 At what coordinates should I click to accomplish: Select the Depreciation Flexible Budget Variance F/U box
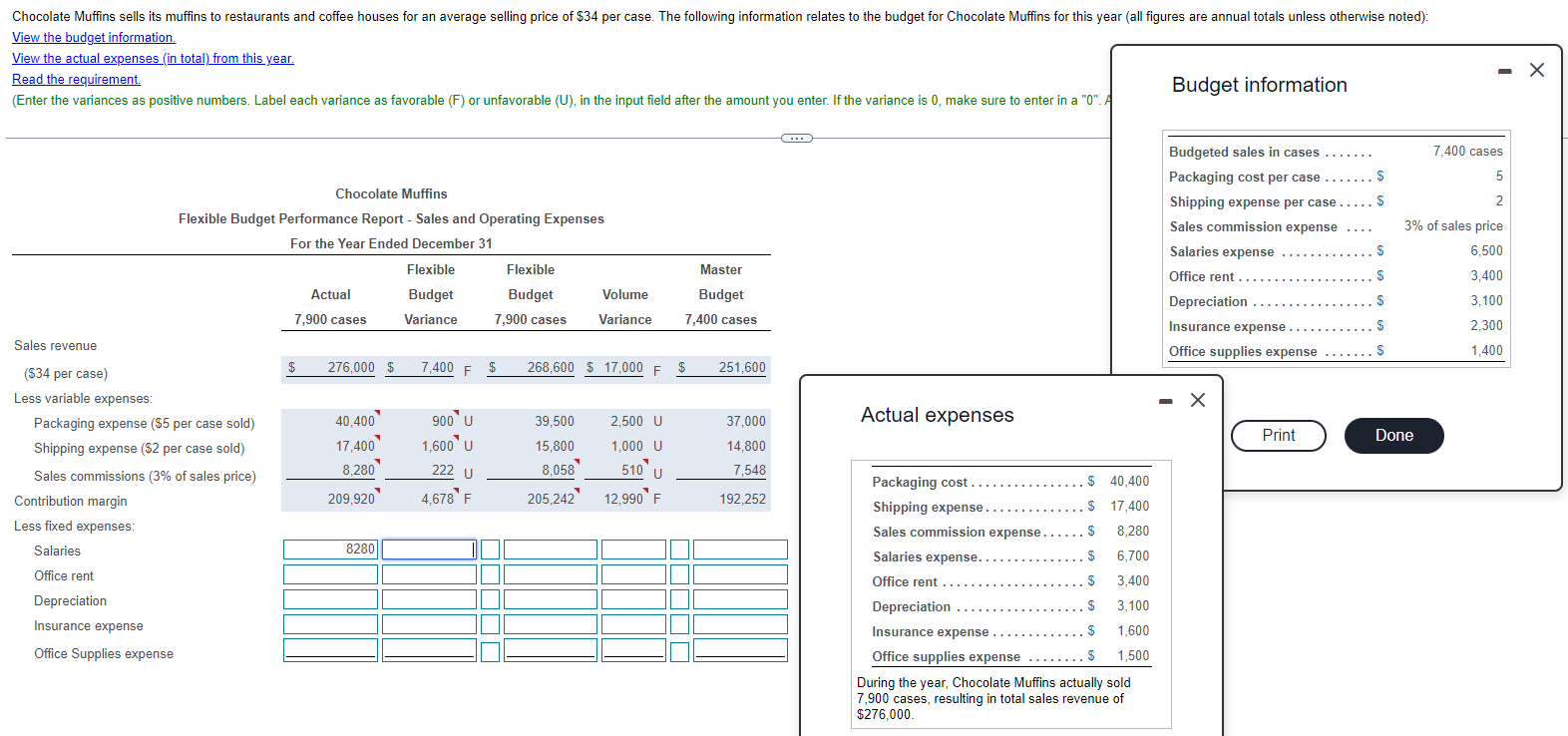490,599
